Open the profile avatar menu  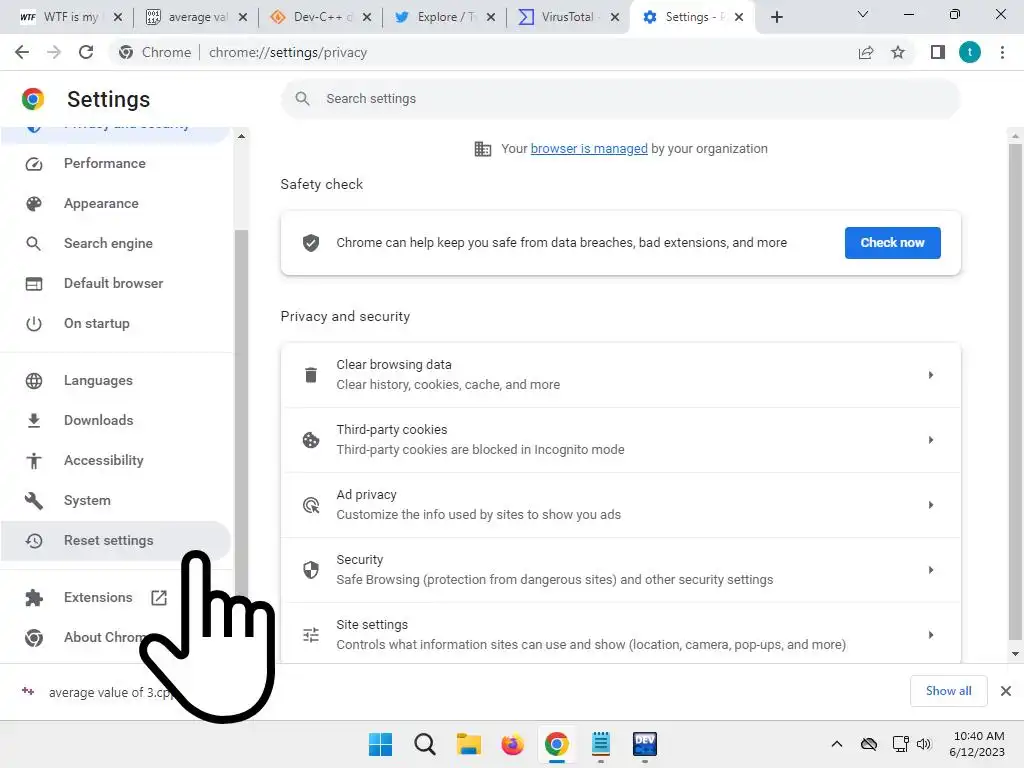(x=970, y=52)
